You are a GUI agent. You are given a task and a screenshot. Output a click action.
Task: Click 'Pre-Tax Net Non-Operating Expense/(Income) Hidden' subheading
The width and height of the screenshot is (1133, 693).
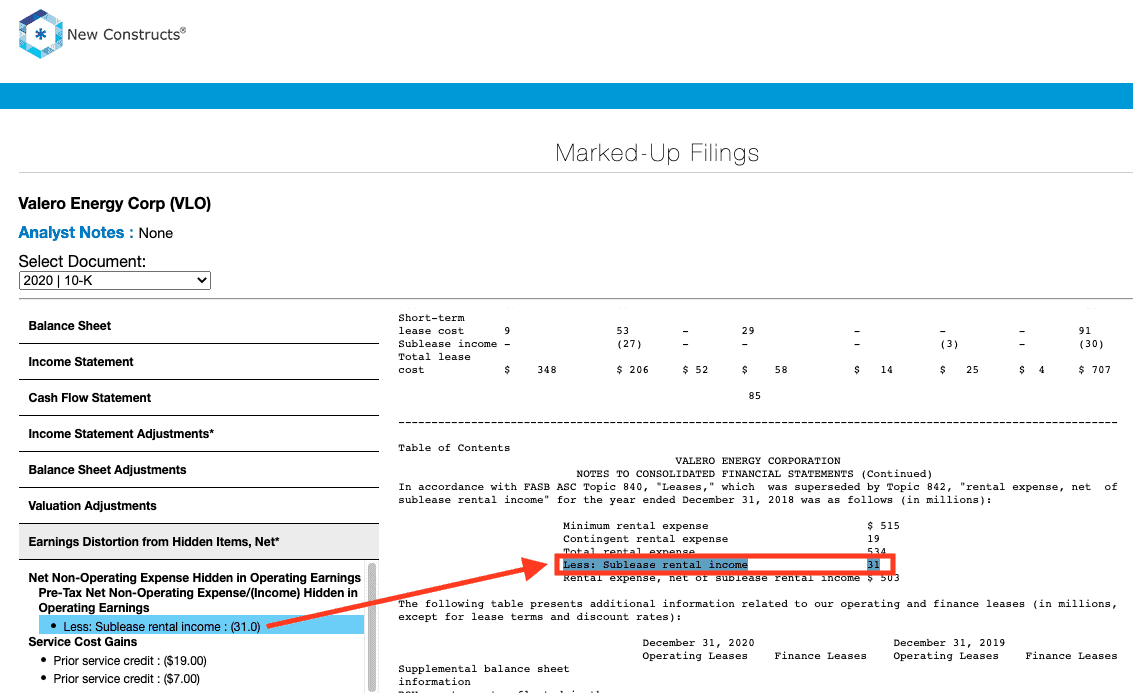point(198,600)
